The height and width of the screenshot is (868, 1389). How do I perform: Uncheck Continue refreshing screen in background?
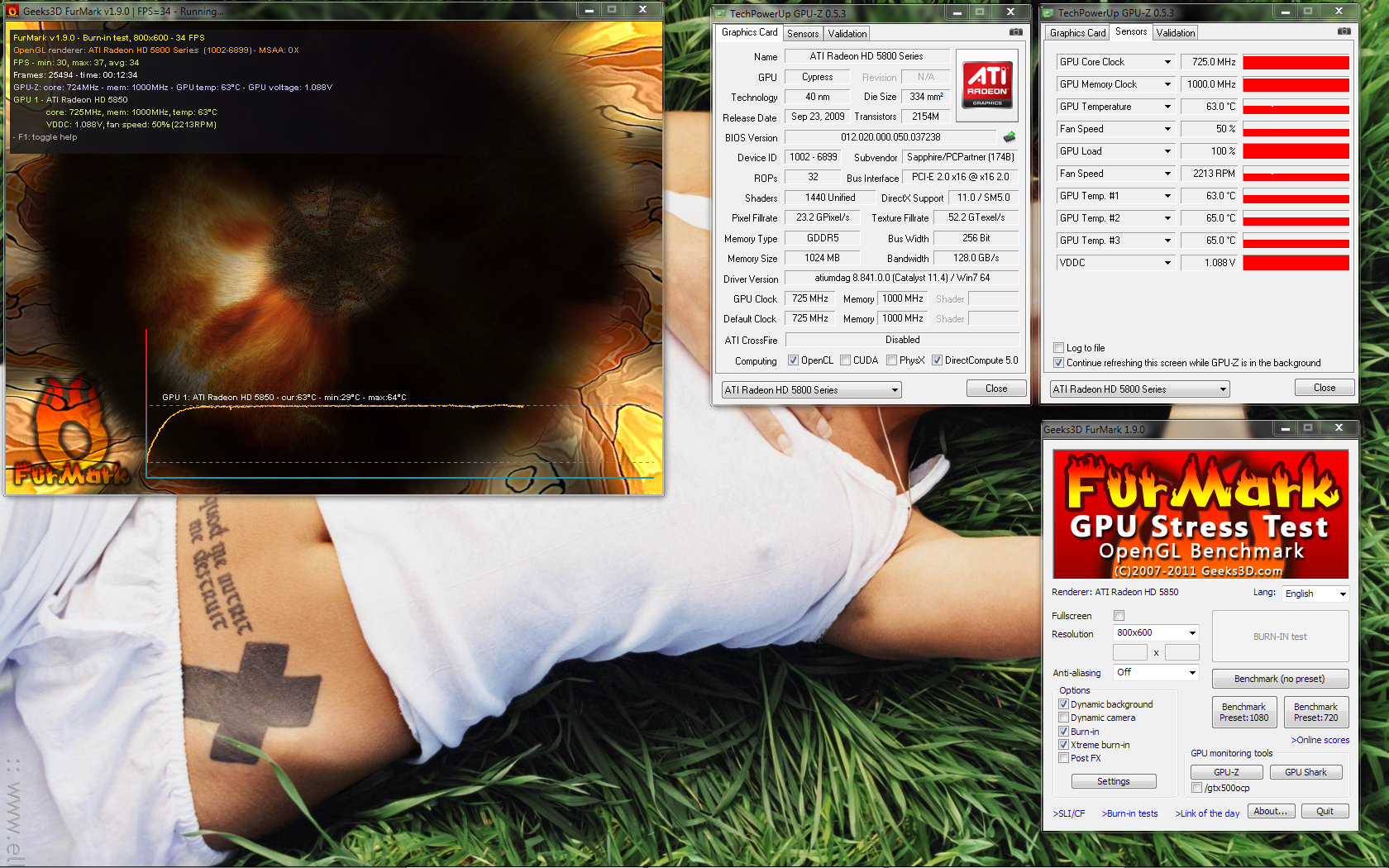pos(1059,363)
